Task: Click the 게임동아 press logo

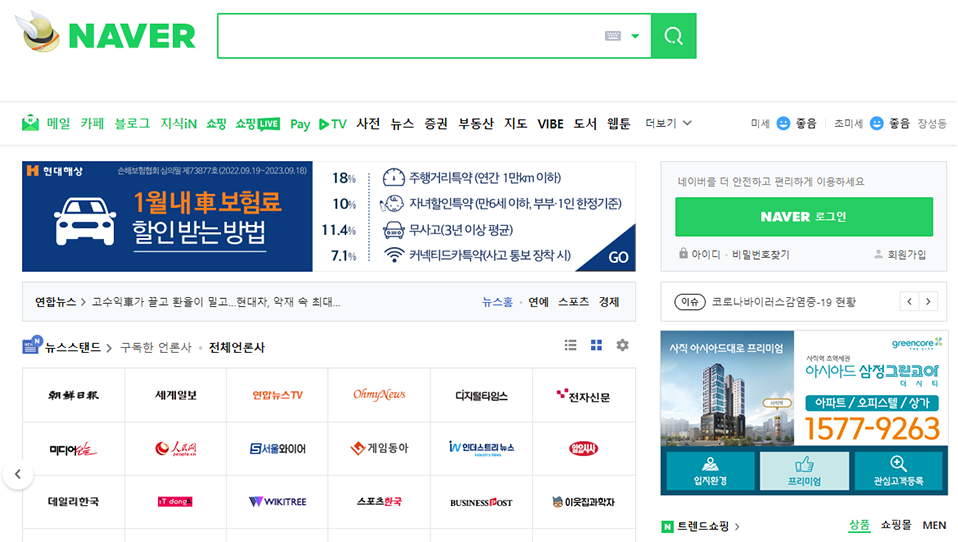Action: [x=379, y=449]
